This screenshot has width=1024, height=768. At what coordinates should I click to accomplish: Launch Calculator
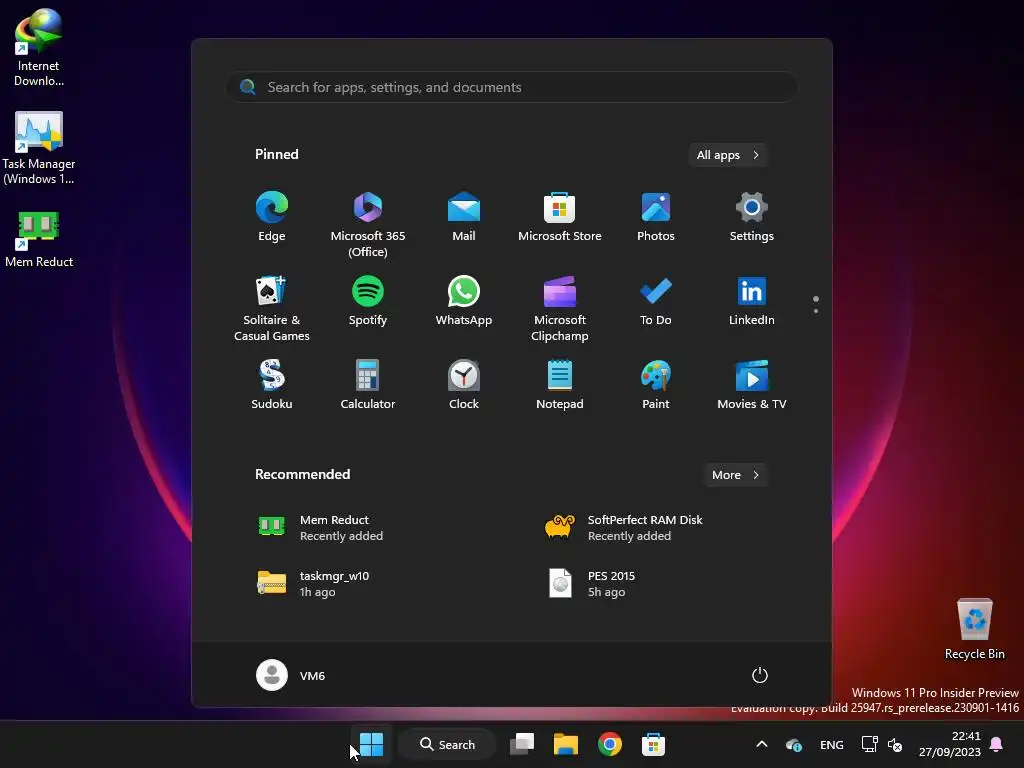pyautogui.click(x=368, y=385)
